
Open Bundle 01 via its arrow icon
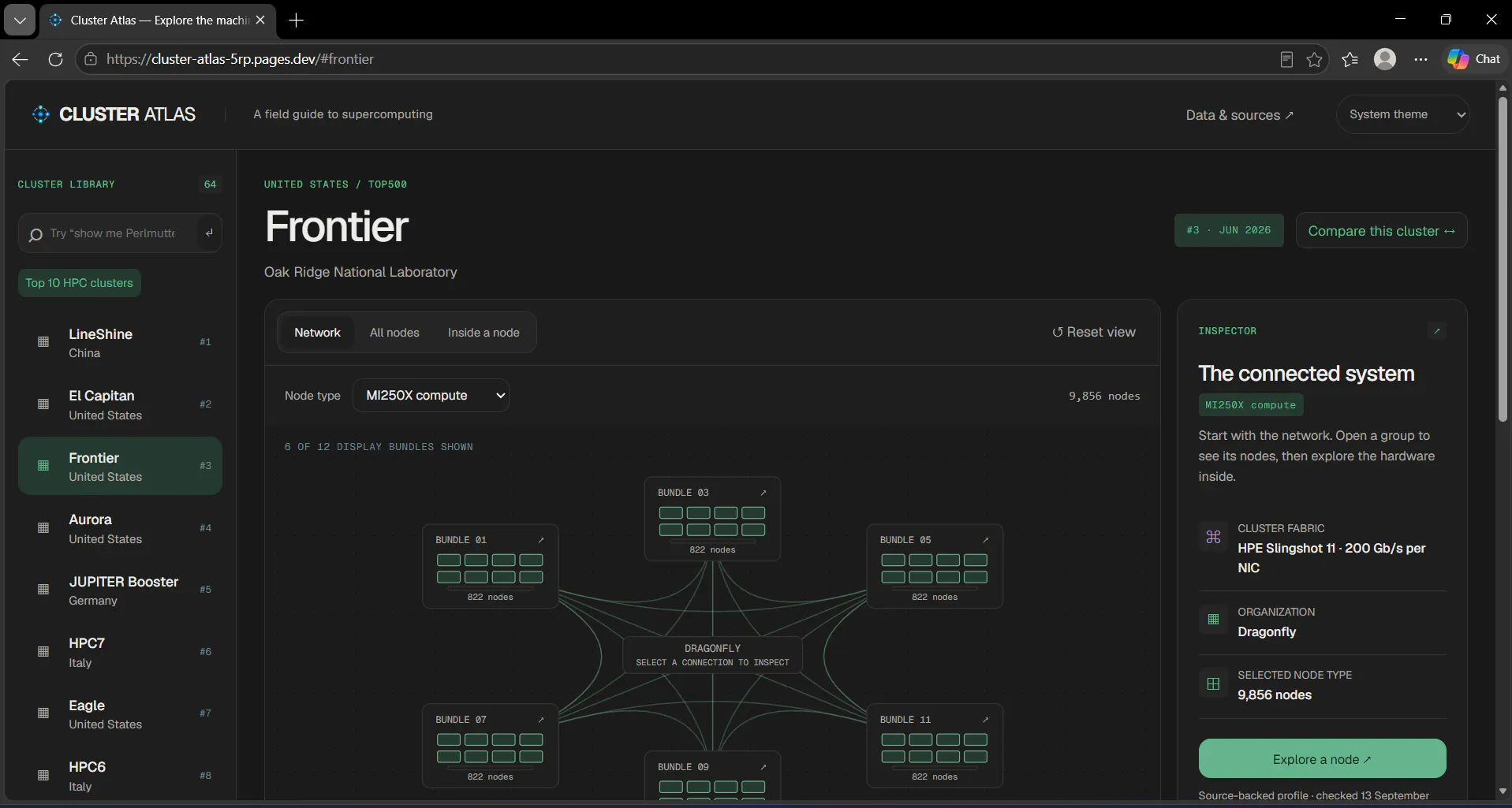click(x=541, y=540)
